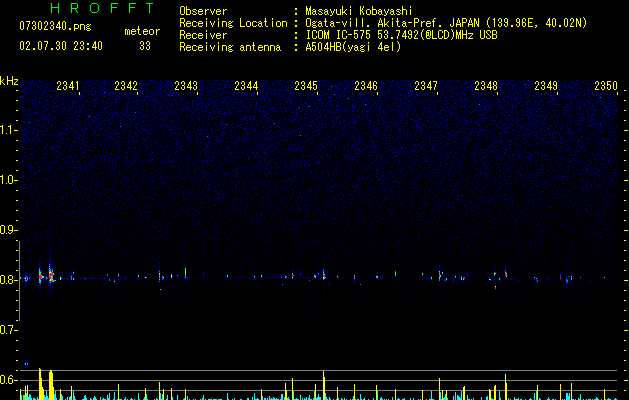Click time marker 2349
Screen dimensions: 629x400
coord(546,86)
